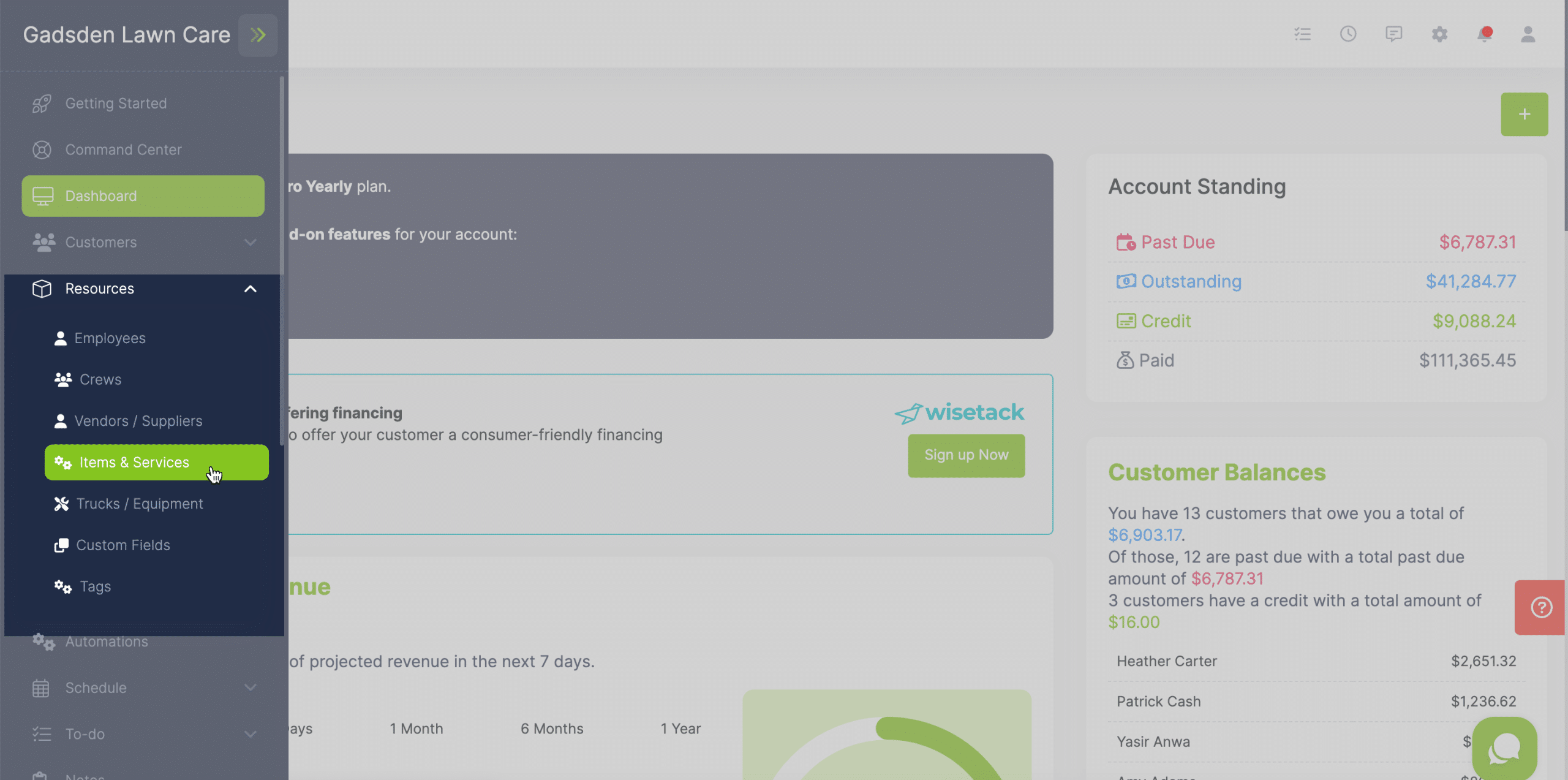Open the user profile icon

[1528, 34]
